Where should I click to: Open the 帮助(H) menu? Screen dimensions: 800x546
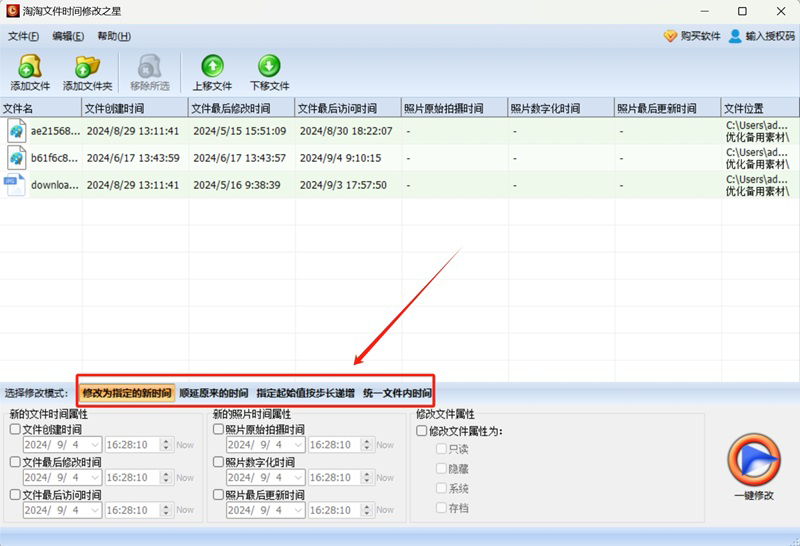[x=114, y=36]
